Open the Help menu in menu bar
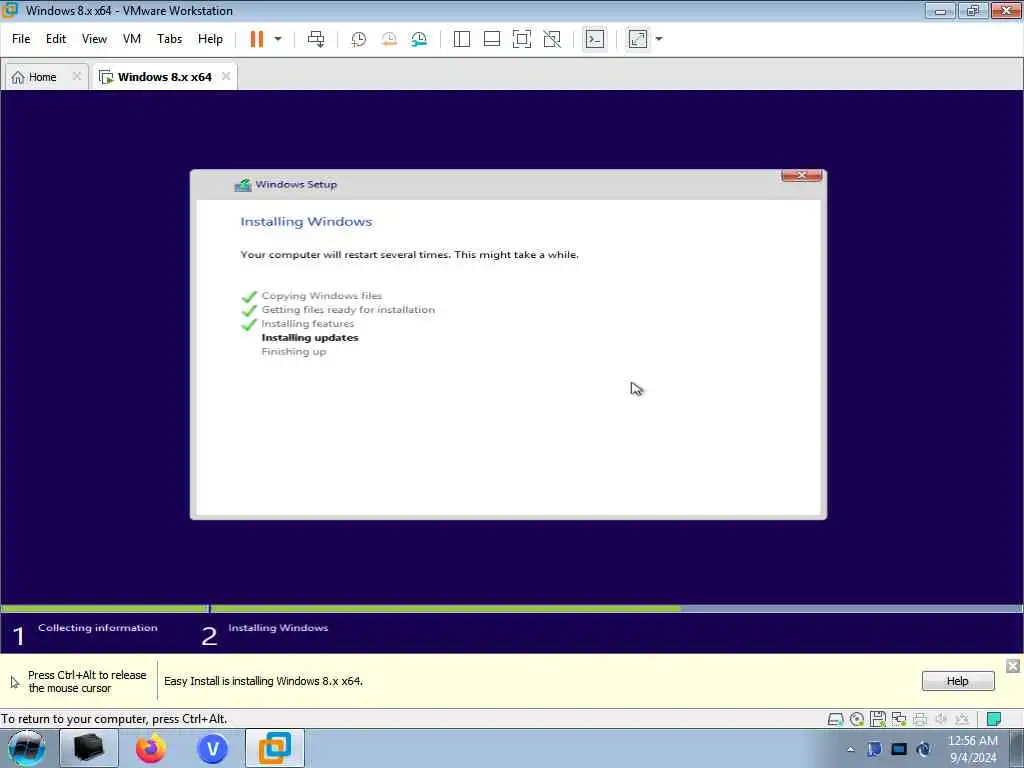This screenshot has height=768, width=1024. coord(210,39)
